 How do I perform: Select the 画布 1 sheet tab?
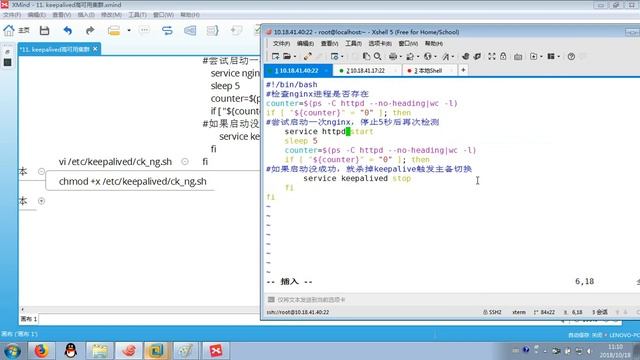point(29,319)
